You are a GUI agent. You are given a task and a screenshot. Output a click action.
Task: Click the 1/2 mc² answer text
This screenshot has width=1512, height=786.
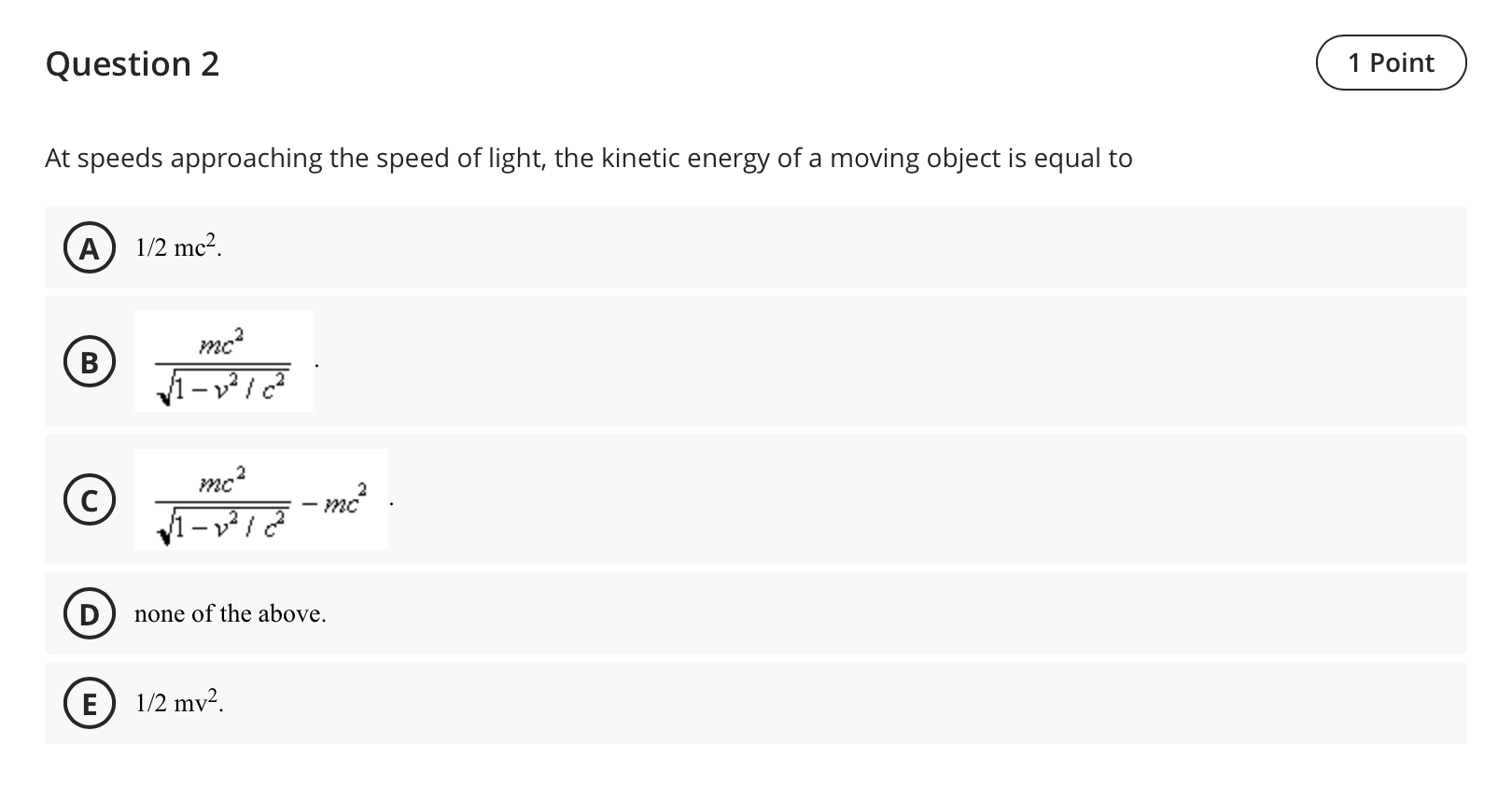(179, 247)
